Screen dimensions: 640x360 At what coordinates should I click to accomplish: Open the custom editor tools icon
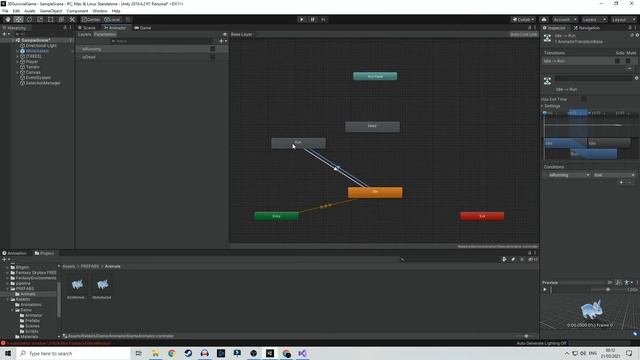pyautogui.click(x=72, y=20)
